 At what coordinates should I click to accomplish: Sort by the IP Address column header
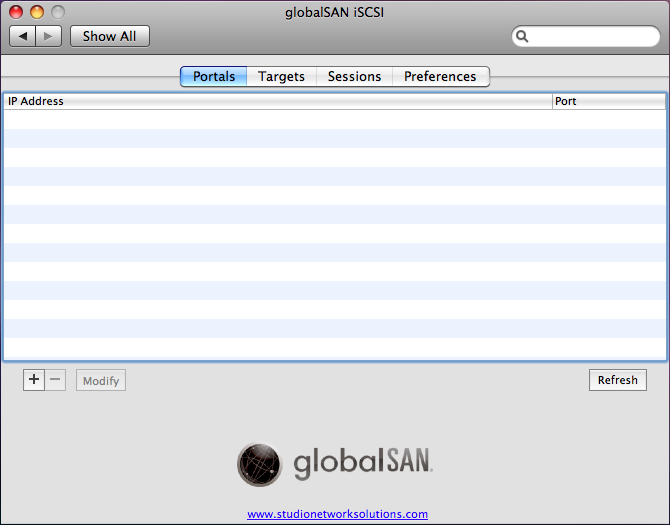278,101
